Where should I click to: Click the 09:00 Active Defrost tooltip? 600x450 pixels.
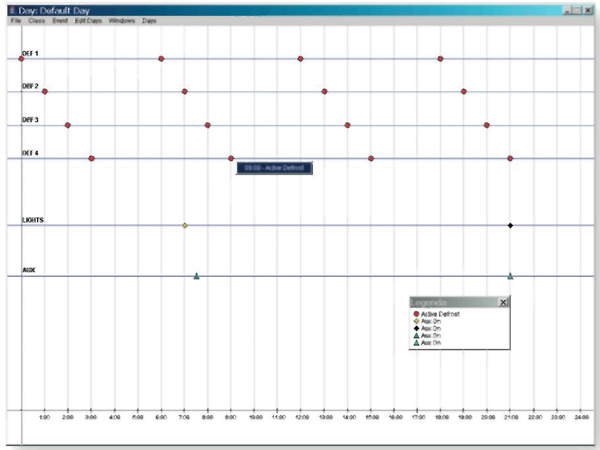(275, 168)
